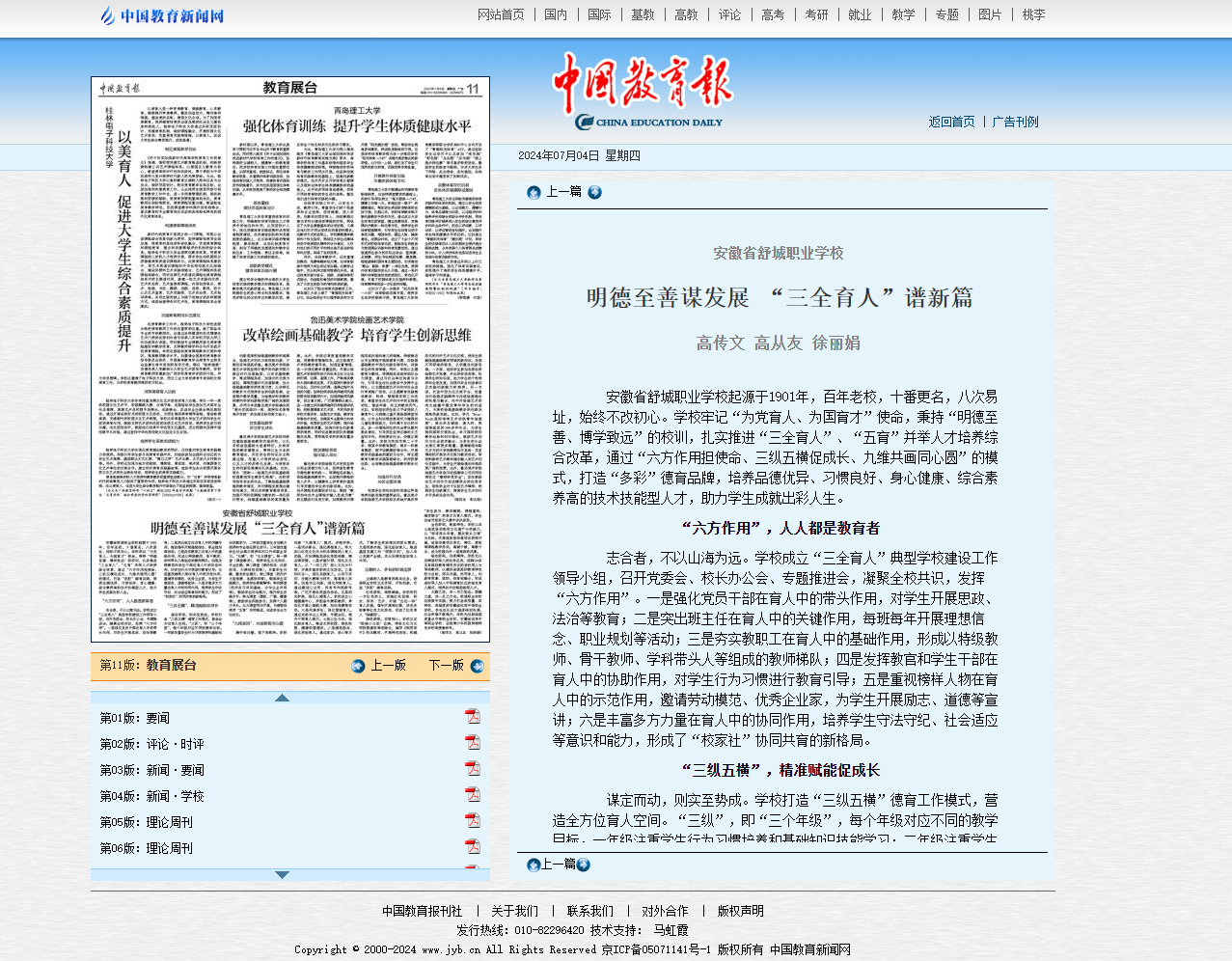The width and height of the screenshot is (1232, 961).
Task: Open the 图片 nav item
Action: coord(990,14)
